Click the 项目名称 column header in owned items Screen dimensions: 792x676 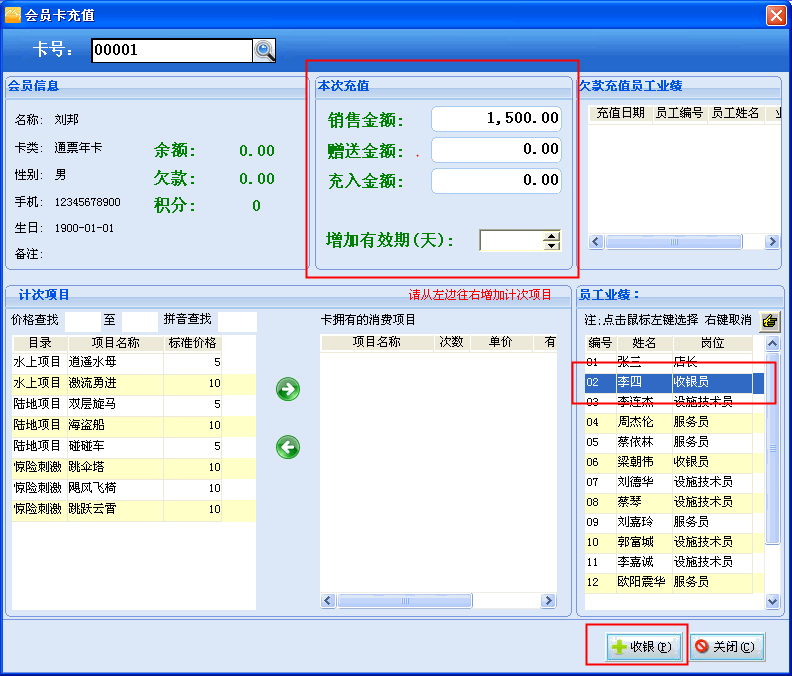click(376, 342)
